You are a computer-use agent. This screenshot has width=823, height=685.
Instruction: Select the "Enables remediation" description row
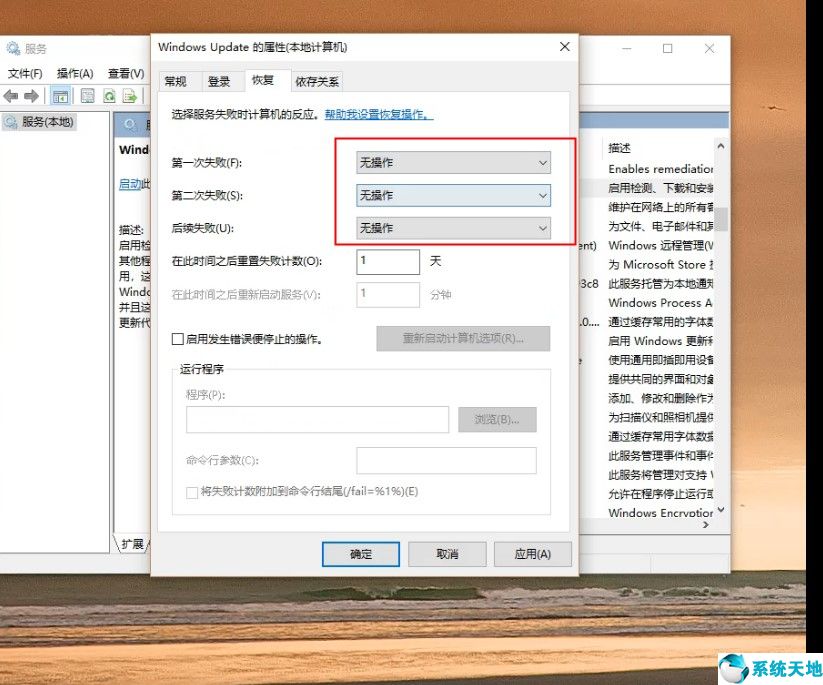pos(660,169)
